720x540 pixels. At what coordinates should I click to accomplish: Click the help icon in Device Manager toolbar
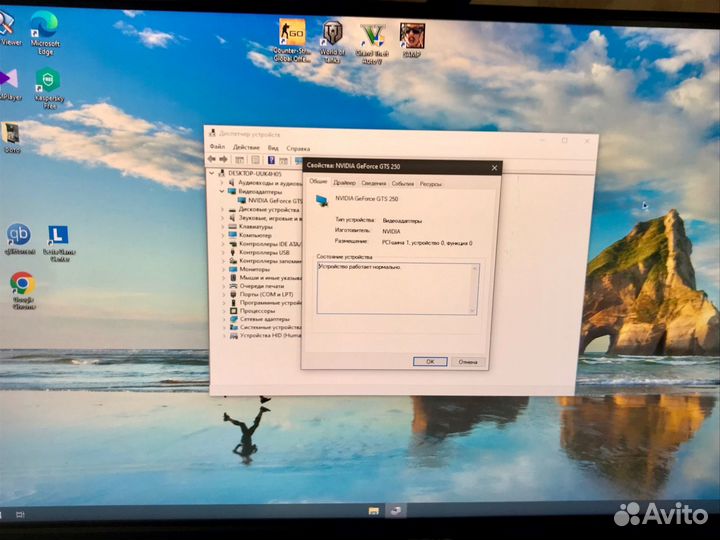tap(271, 160)
